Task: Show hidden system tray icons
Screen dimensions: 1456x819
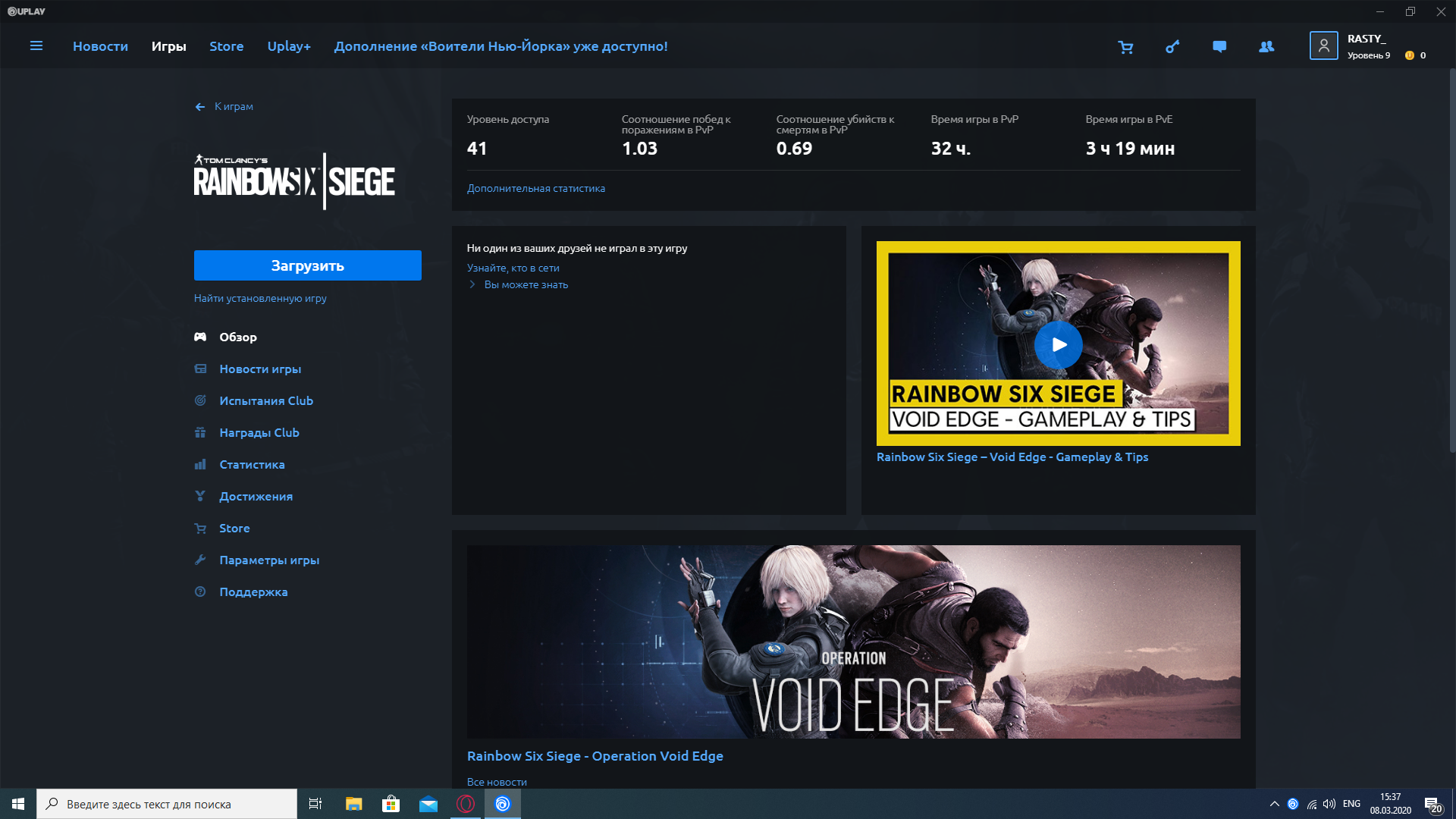Action: tap(1274, 804)
